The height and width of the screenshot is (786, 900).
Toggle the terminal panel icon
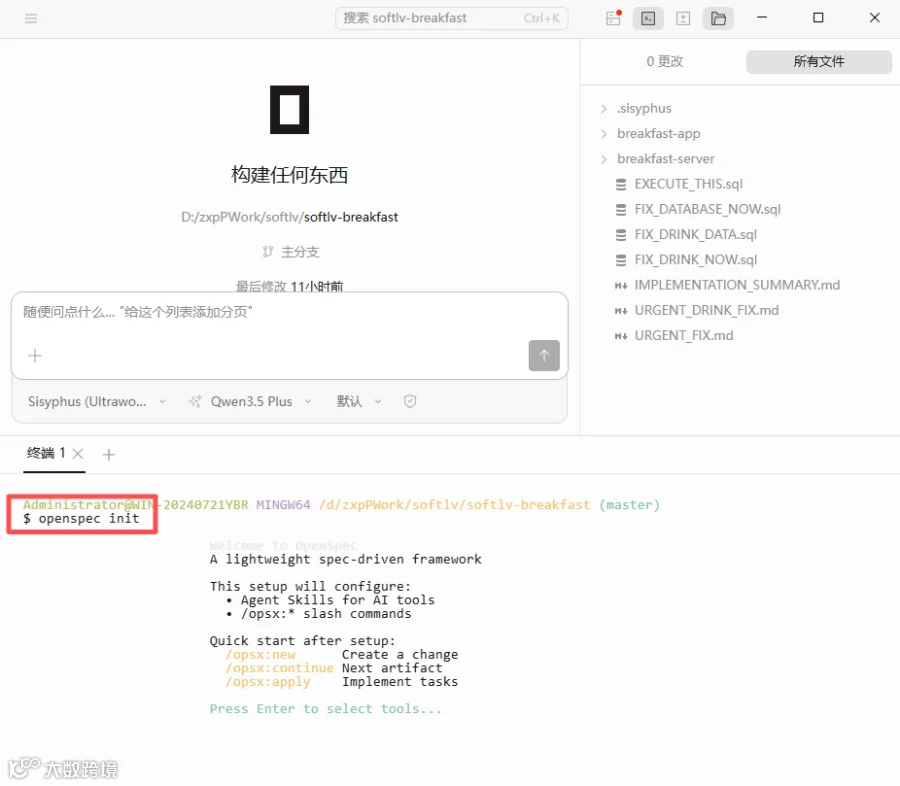(x=648, y=18)
